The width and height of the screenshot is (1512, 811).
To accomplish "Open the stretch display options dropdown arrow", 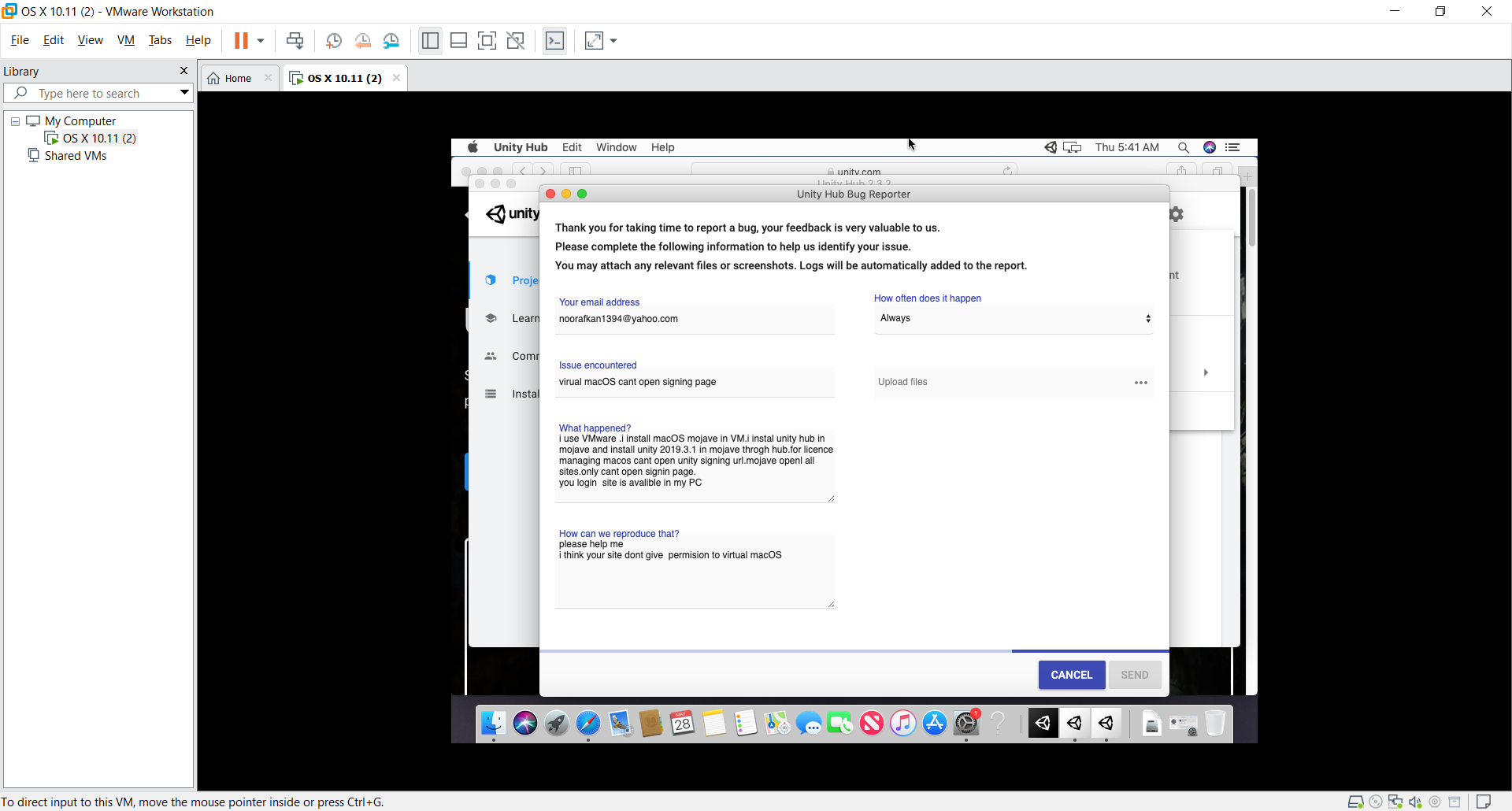I will coord(613,40).
